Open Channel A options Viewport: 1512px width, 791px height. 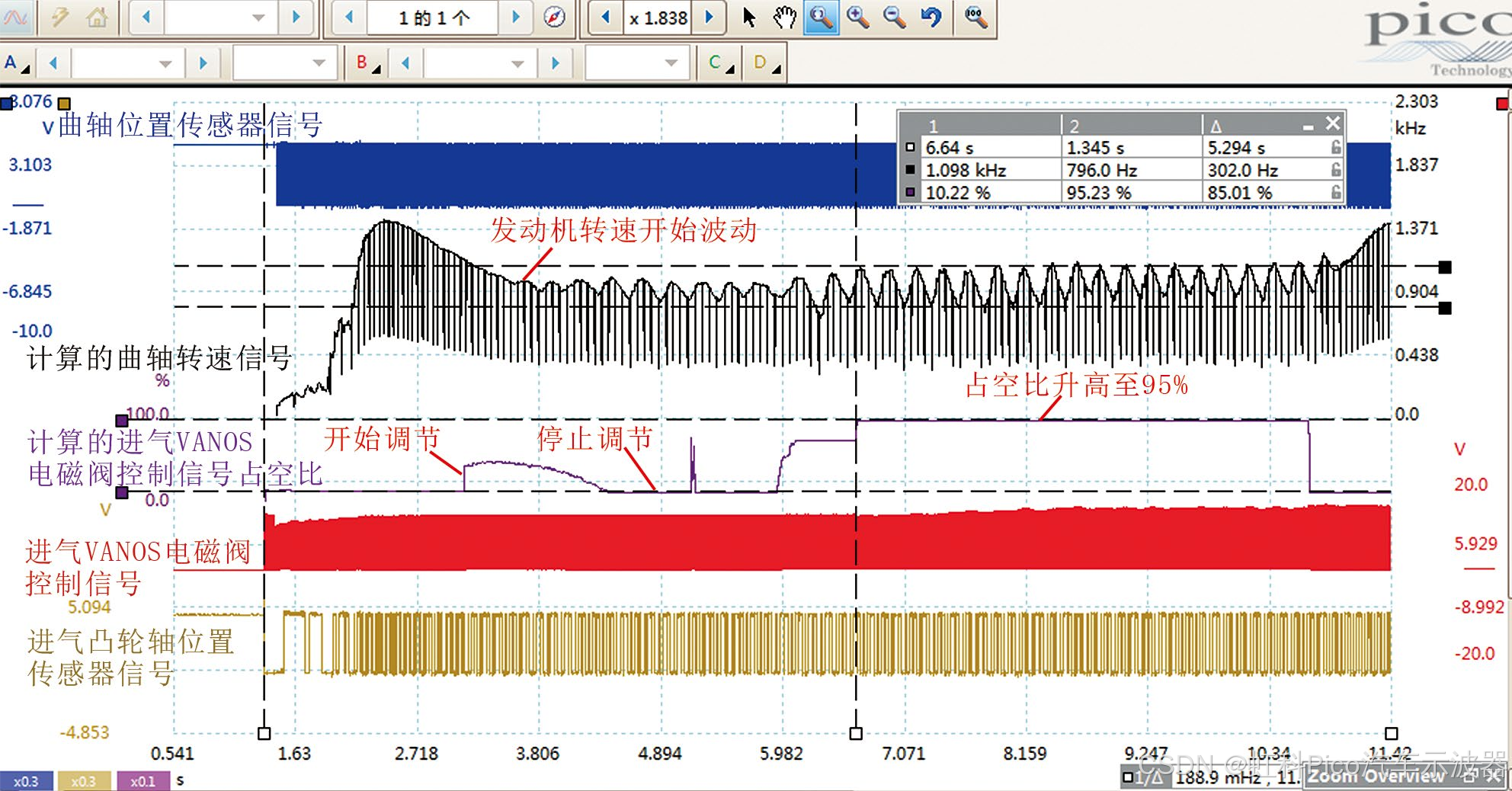(17, 62)
